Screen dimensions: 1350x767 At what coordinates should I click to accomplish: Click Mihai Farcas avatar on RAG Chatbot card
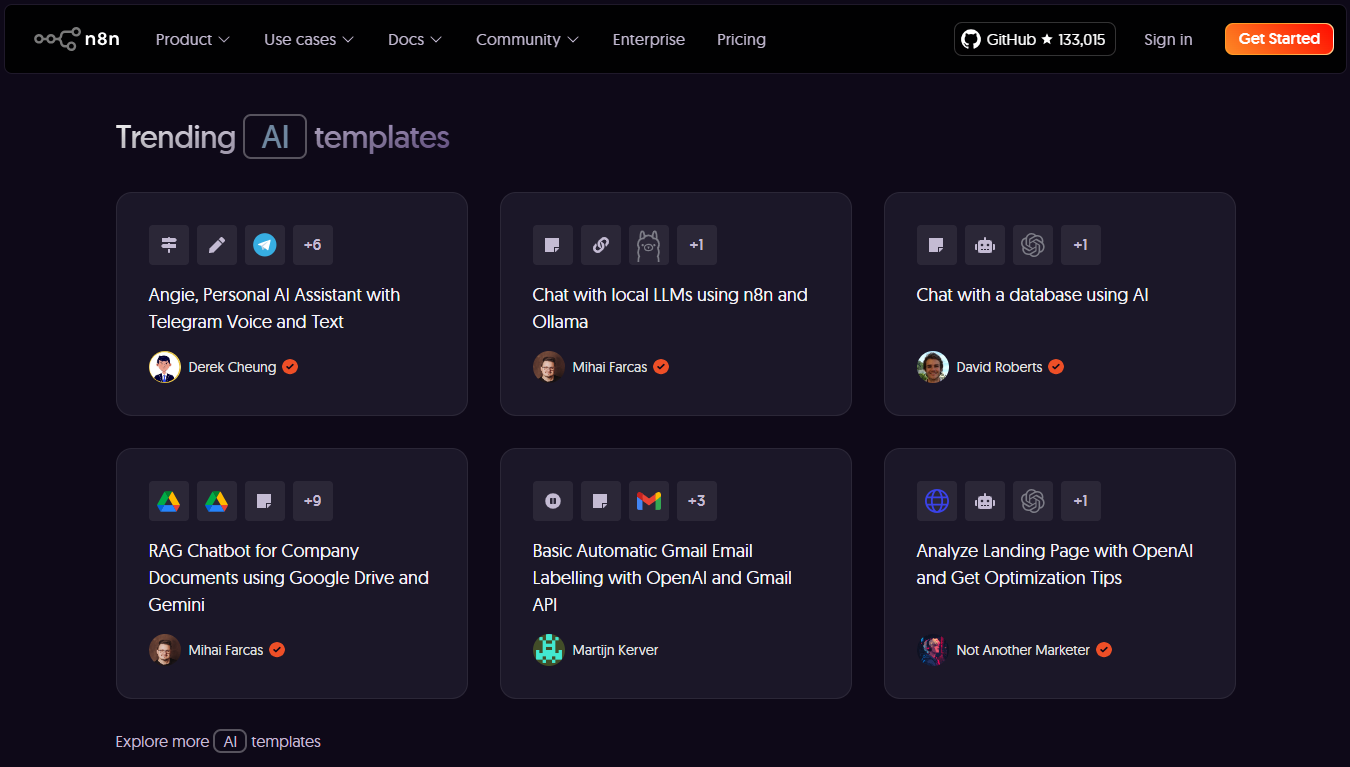165,650
